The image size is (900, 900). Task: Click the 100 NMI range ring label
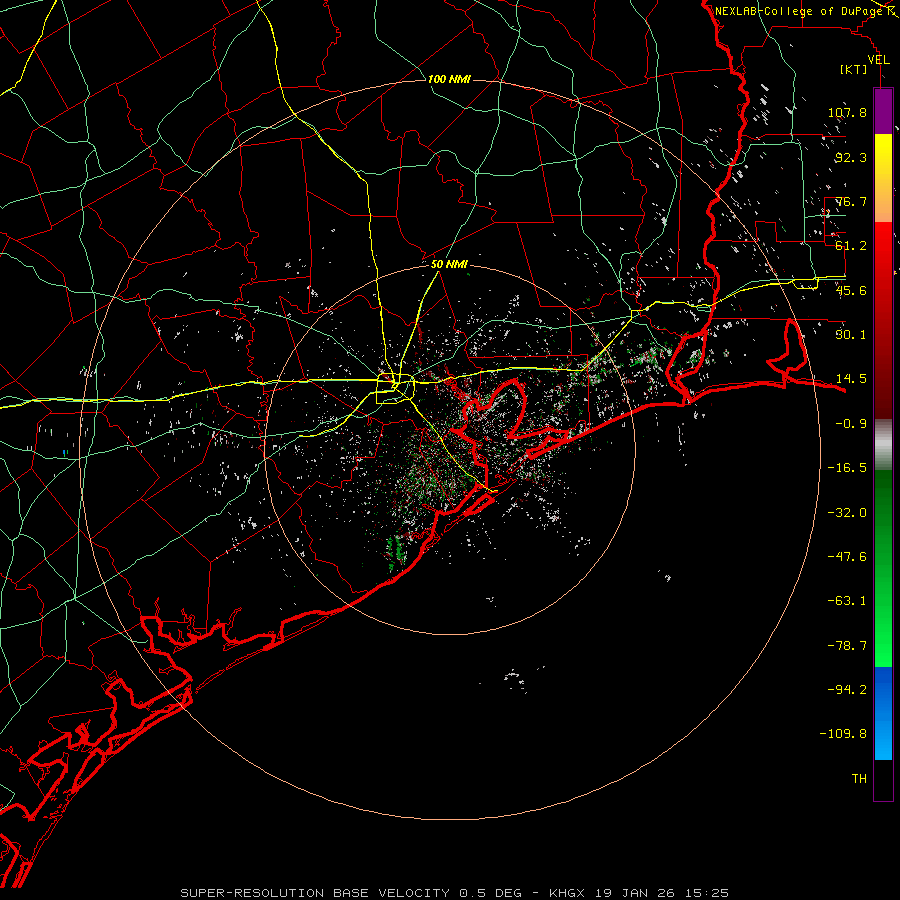(449, 79)
